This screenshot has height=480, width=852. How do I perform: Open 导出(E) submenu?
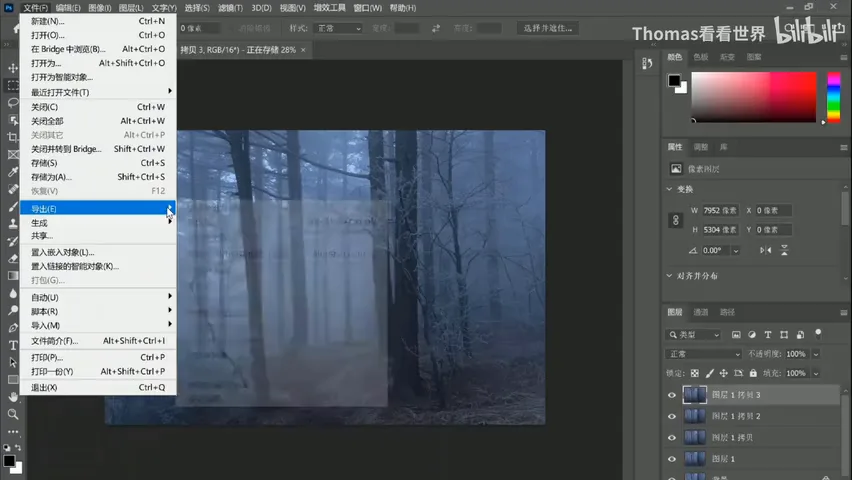point(98,209)
